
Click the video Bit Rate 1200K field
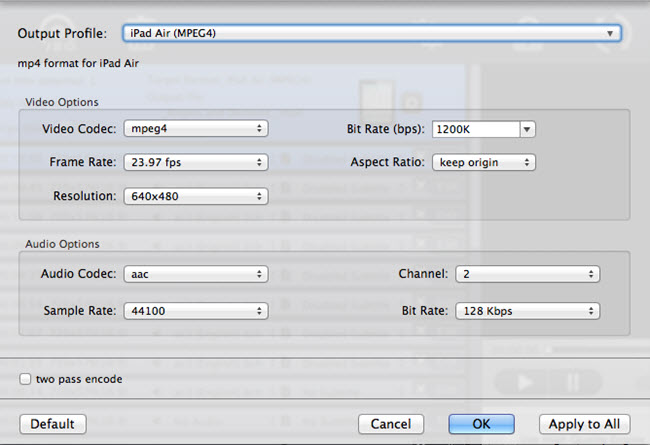(x=476, y=129)
